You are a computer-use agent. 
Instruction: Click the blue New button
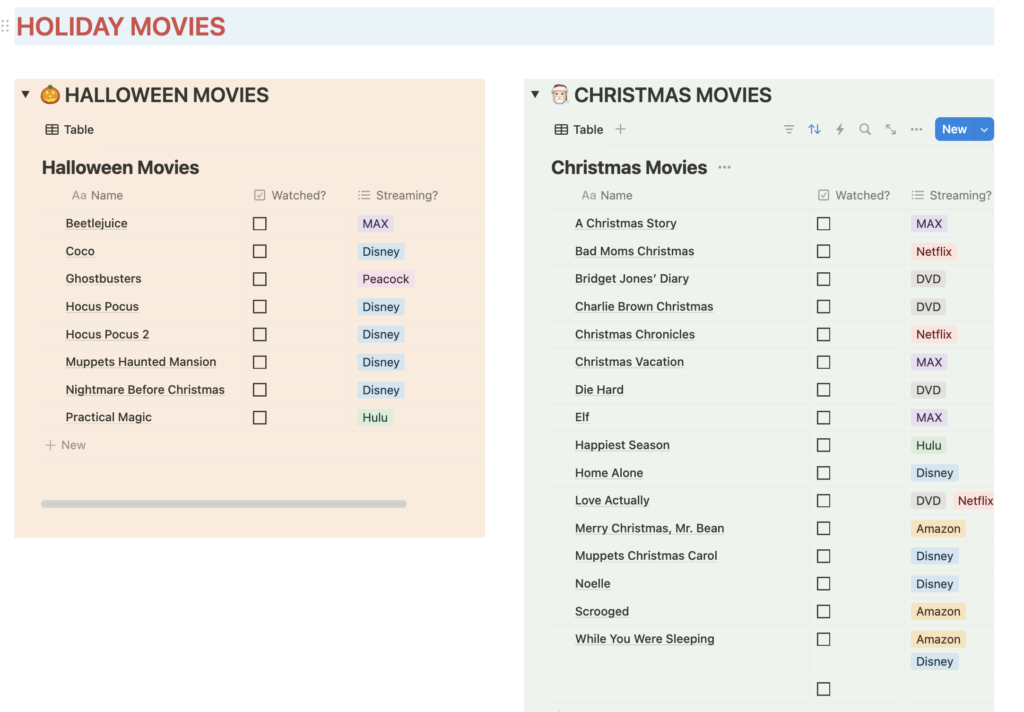point(954,129)
